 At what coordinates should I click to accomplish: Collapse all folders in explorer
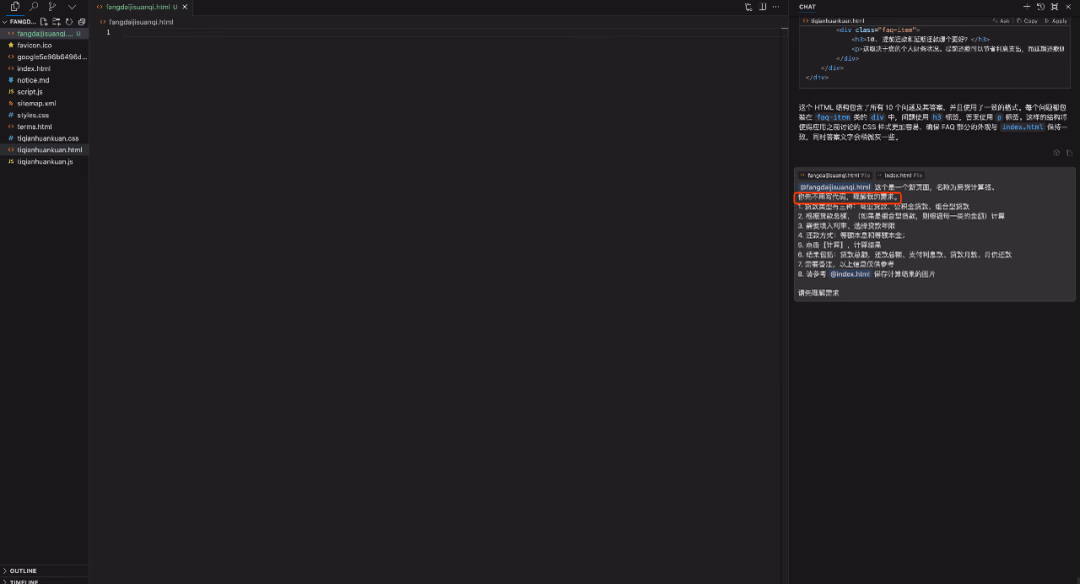(81, 22)
